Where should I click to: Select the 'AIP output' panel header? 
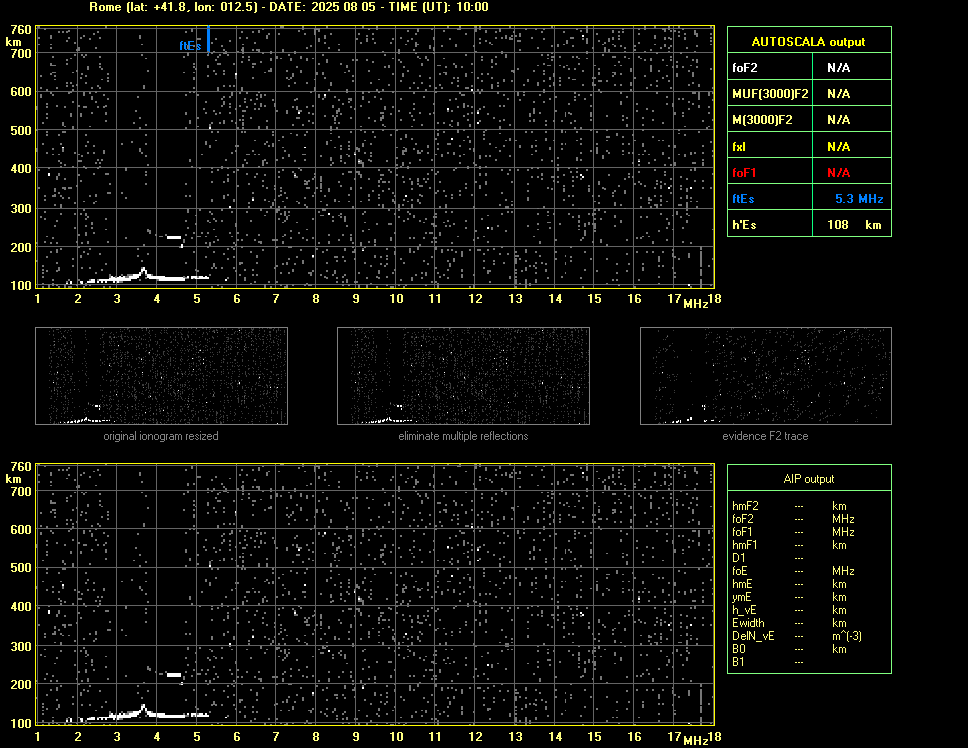coord(809,478)
